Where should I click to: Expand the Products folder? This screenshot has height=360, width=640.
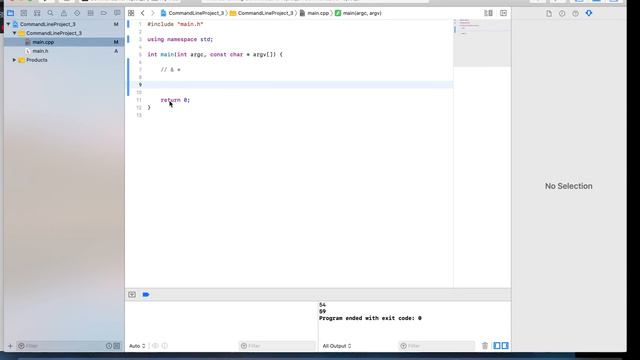point(15,60)
